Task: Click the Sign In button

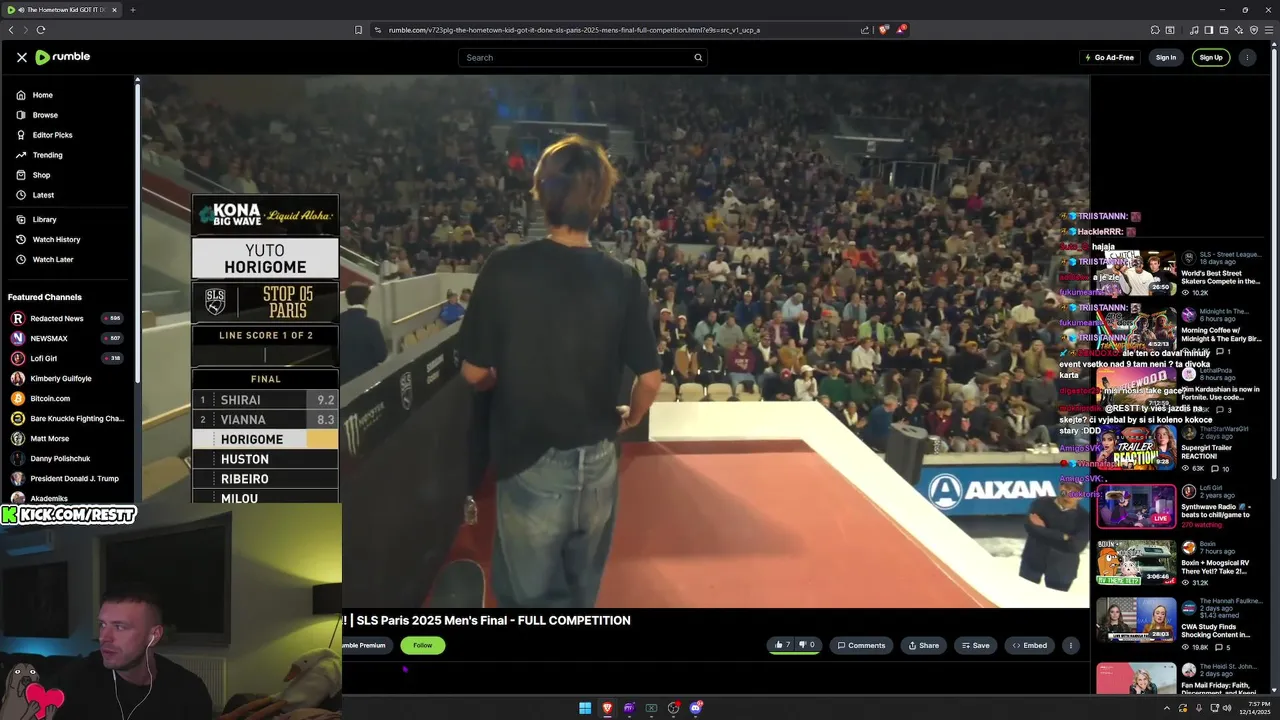Action: 1166,57
